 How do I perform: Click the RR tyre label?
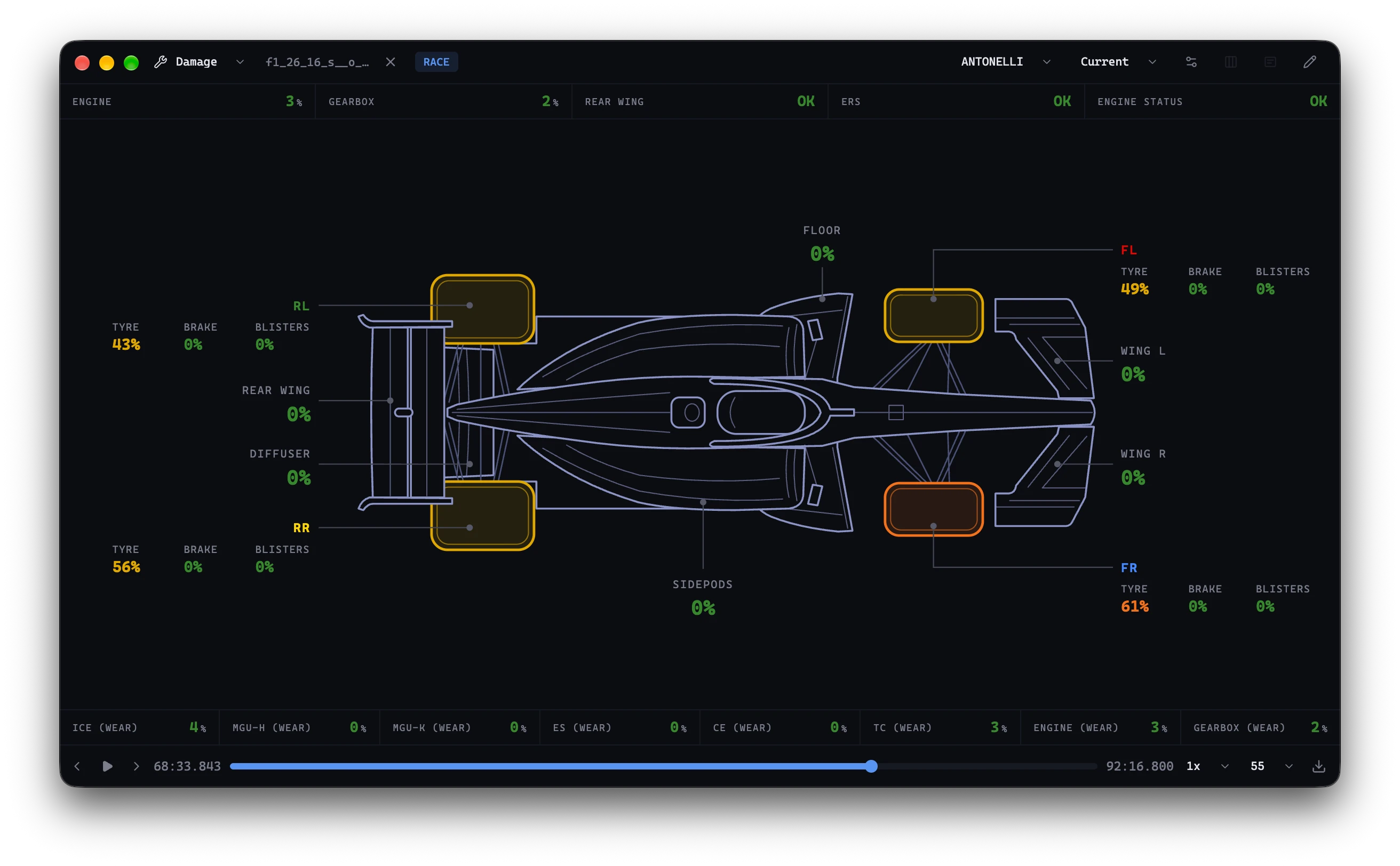tap(301, 527)
